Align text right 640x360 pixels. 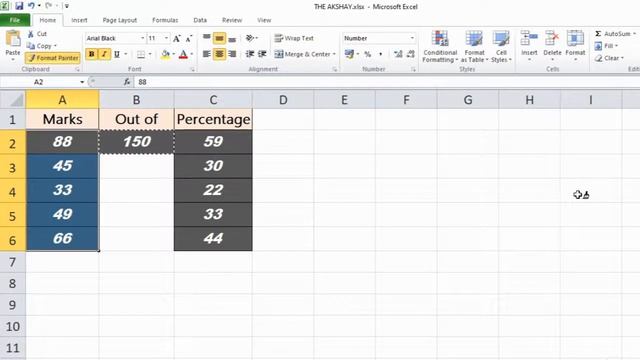[232, 54]
